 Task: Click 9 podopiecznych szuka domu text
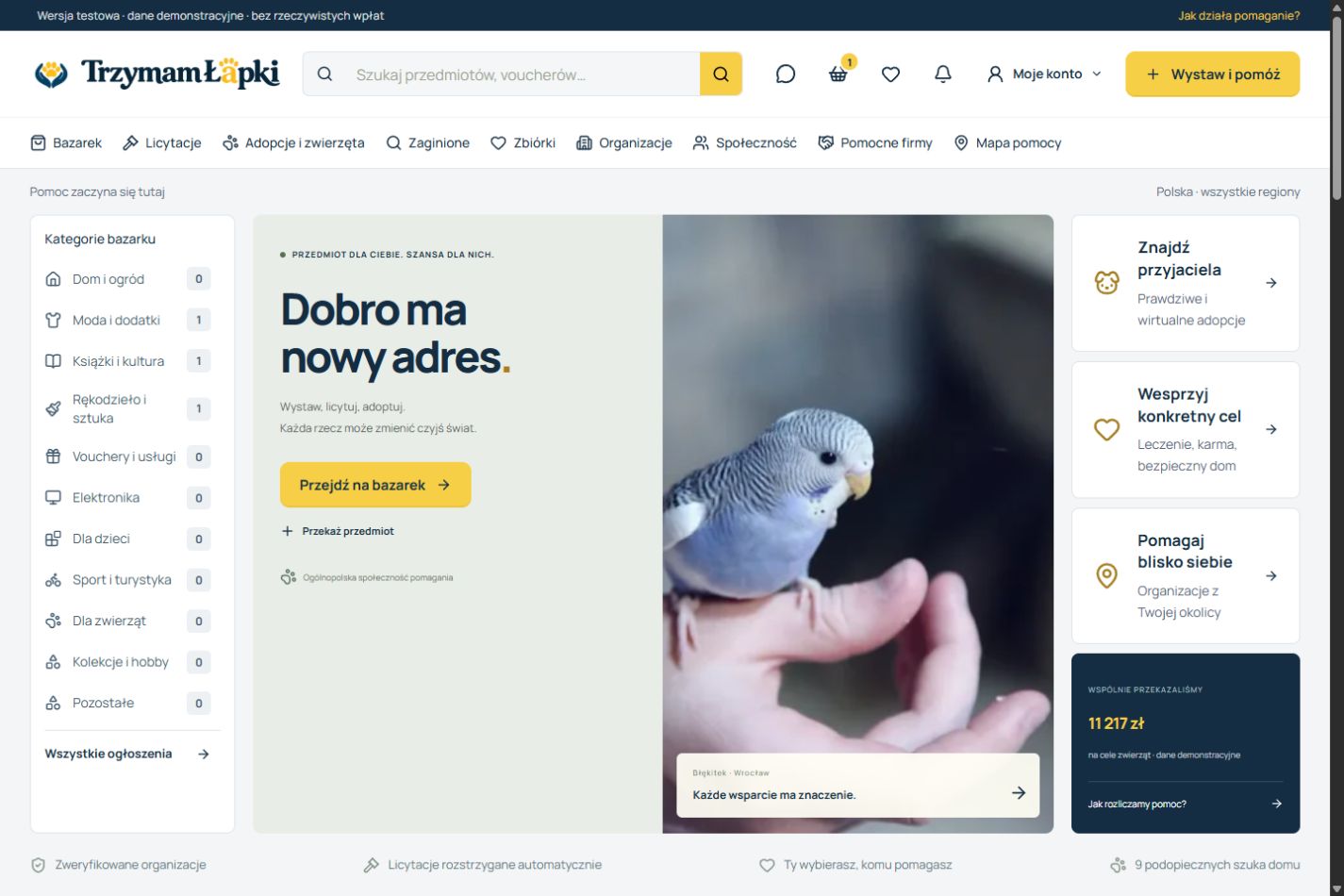coord(1217,865)
